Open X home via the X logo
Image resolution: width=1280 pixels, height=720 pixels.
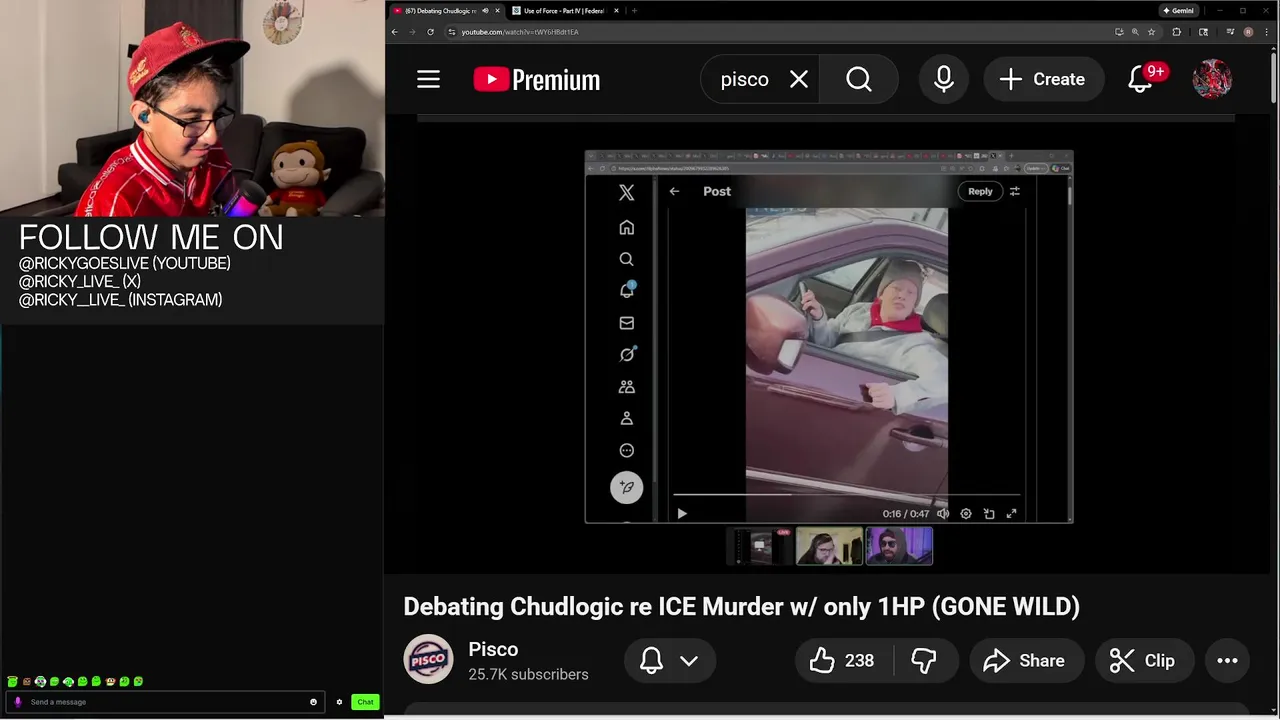[626, 193]
